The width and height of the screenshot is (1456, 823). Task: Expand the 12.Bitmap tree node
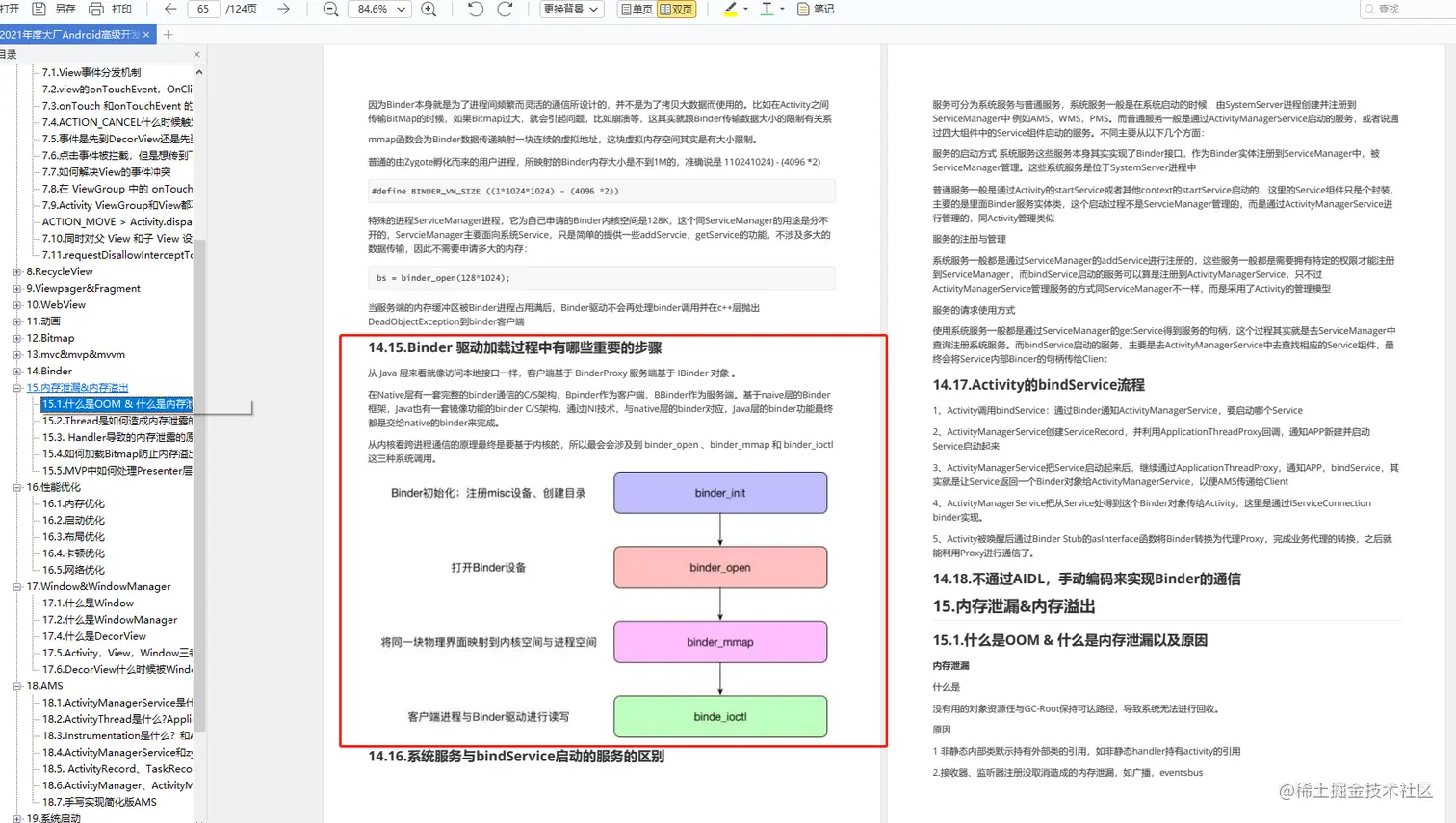(x=17, y=339)
